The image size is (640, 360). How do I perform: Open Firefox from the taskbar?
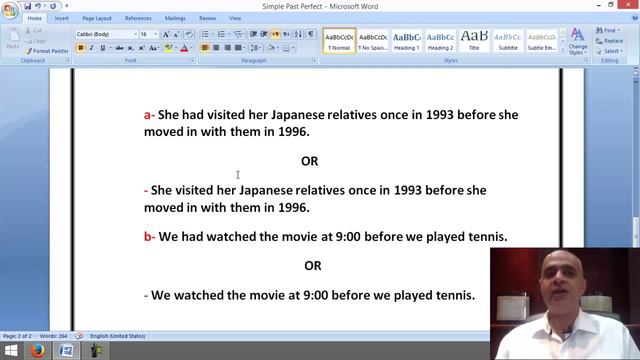point(38,351)
